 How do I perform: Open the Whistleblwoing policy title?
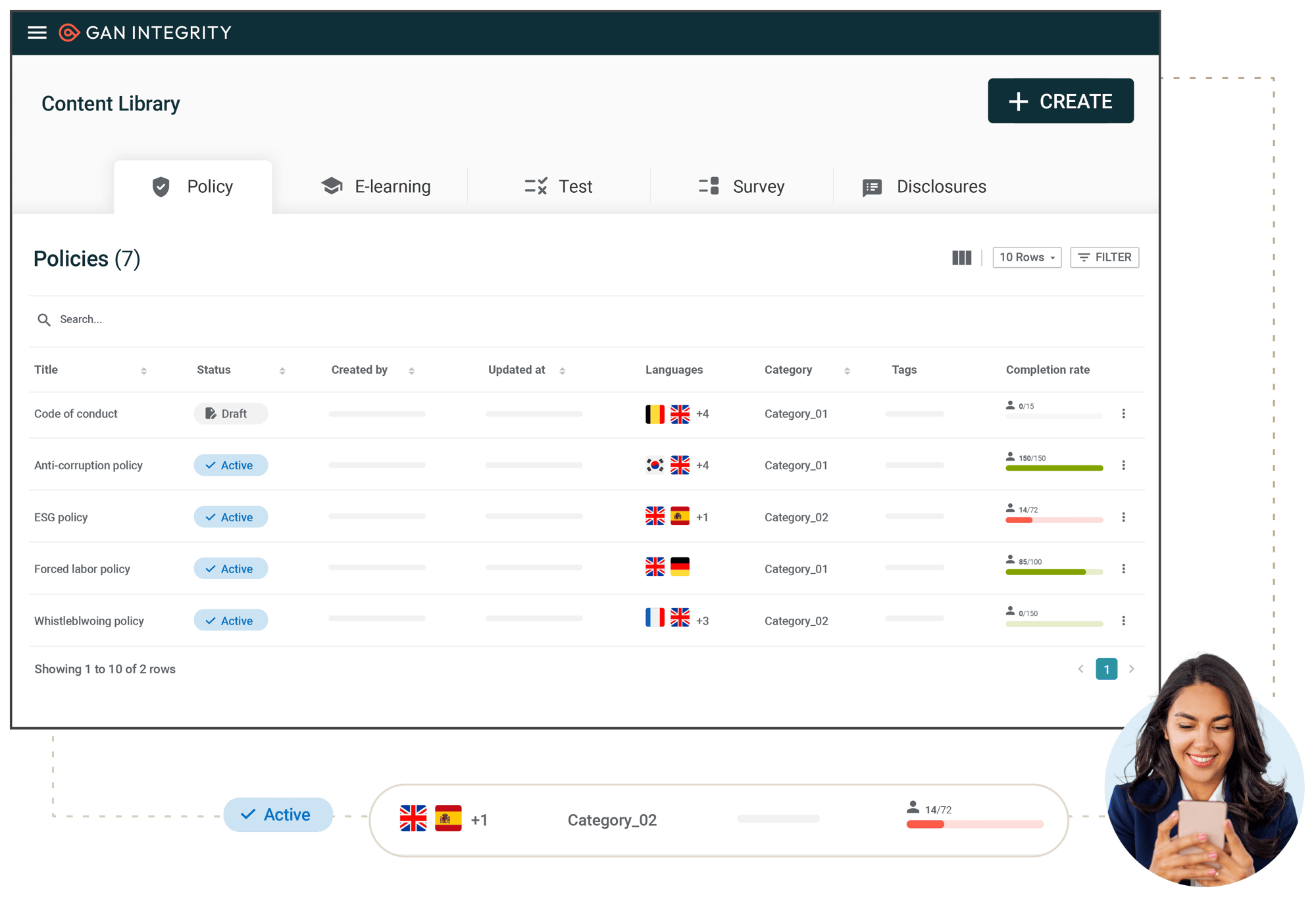click(x=89, y=621)
